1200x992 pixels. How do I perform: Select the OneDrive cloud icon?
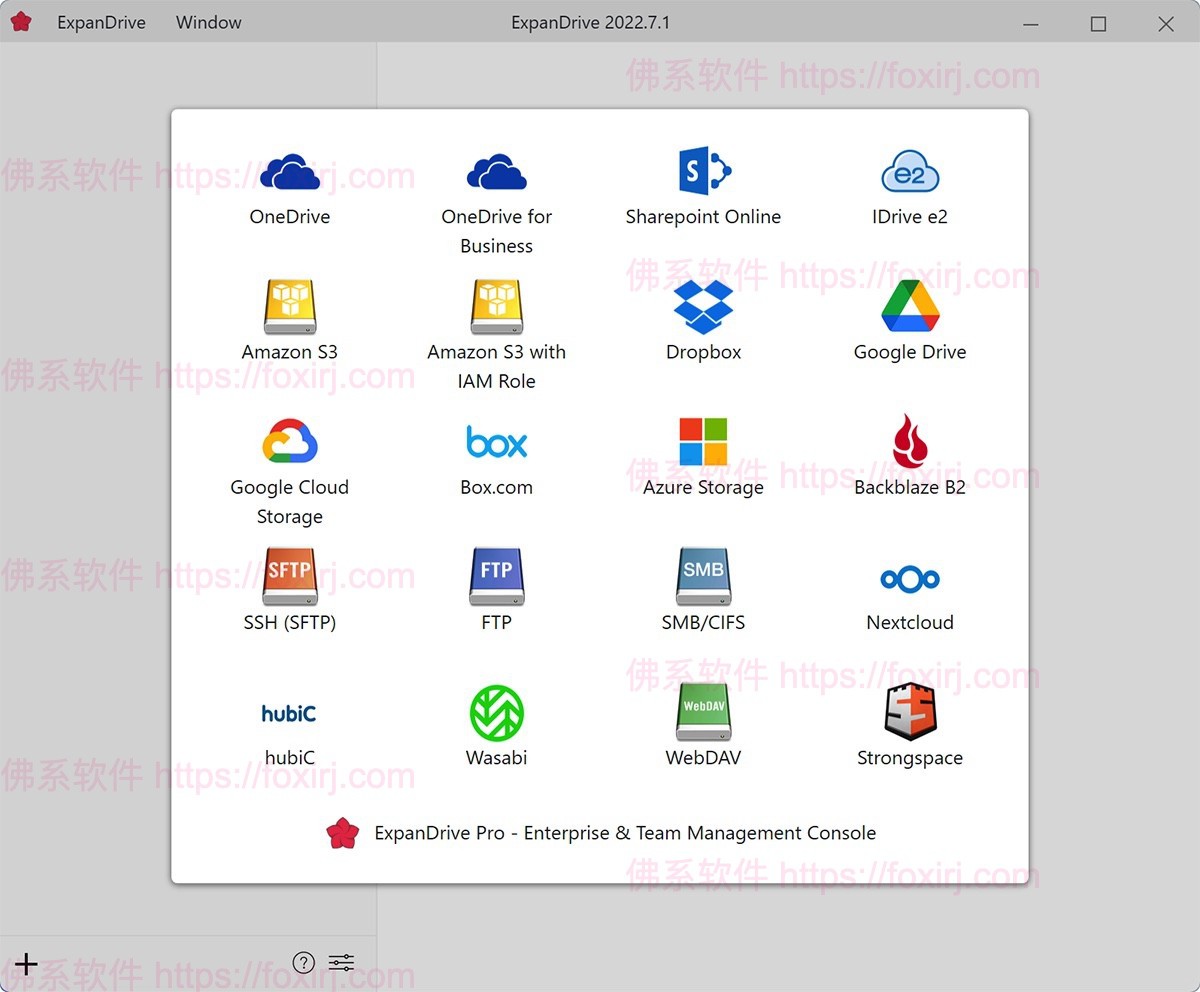pyautogui.click(x=289, y=170)
